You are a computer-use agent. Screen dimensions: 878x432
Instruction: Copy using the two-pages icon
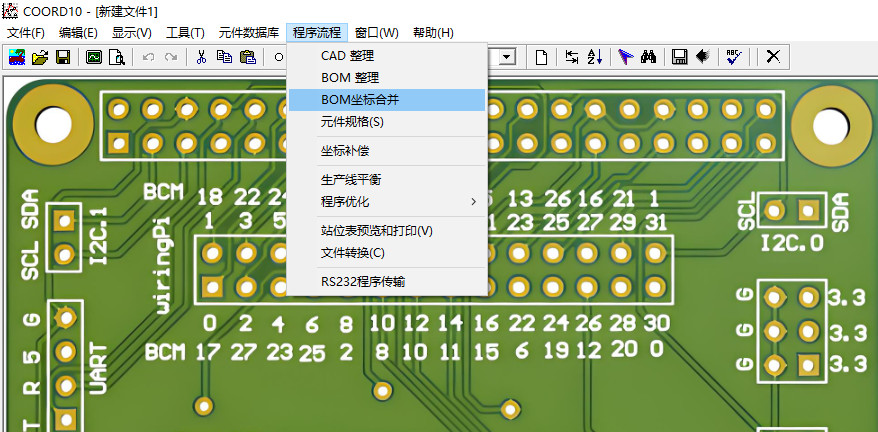point(225,57)
